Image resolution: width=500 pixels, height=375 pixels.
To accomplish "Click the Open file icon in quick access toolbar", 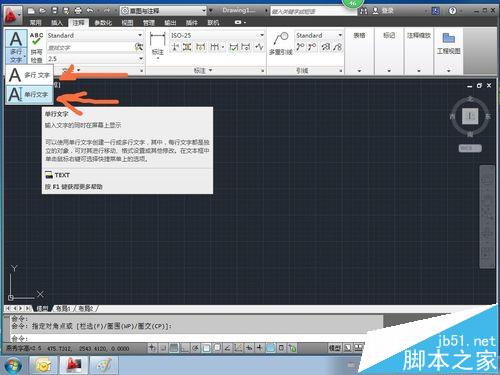I will click(x=43, y=11).
